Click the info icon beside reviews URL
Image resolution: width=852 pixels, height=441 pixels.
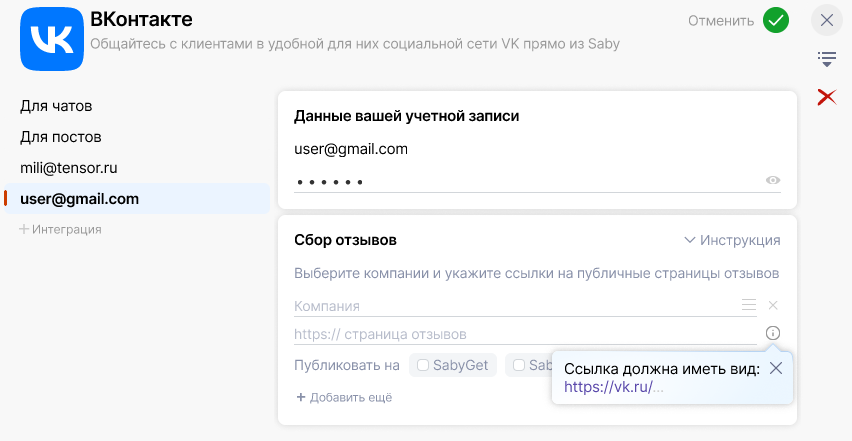pos(773,334)
